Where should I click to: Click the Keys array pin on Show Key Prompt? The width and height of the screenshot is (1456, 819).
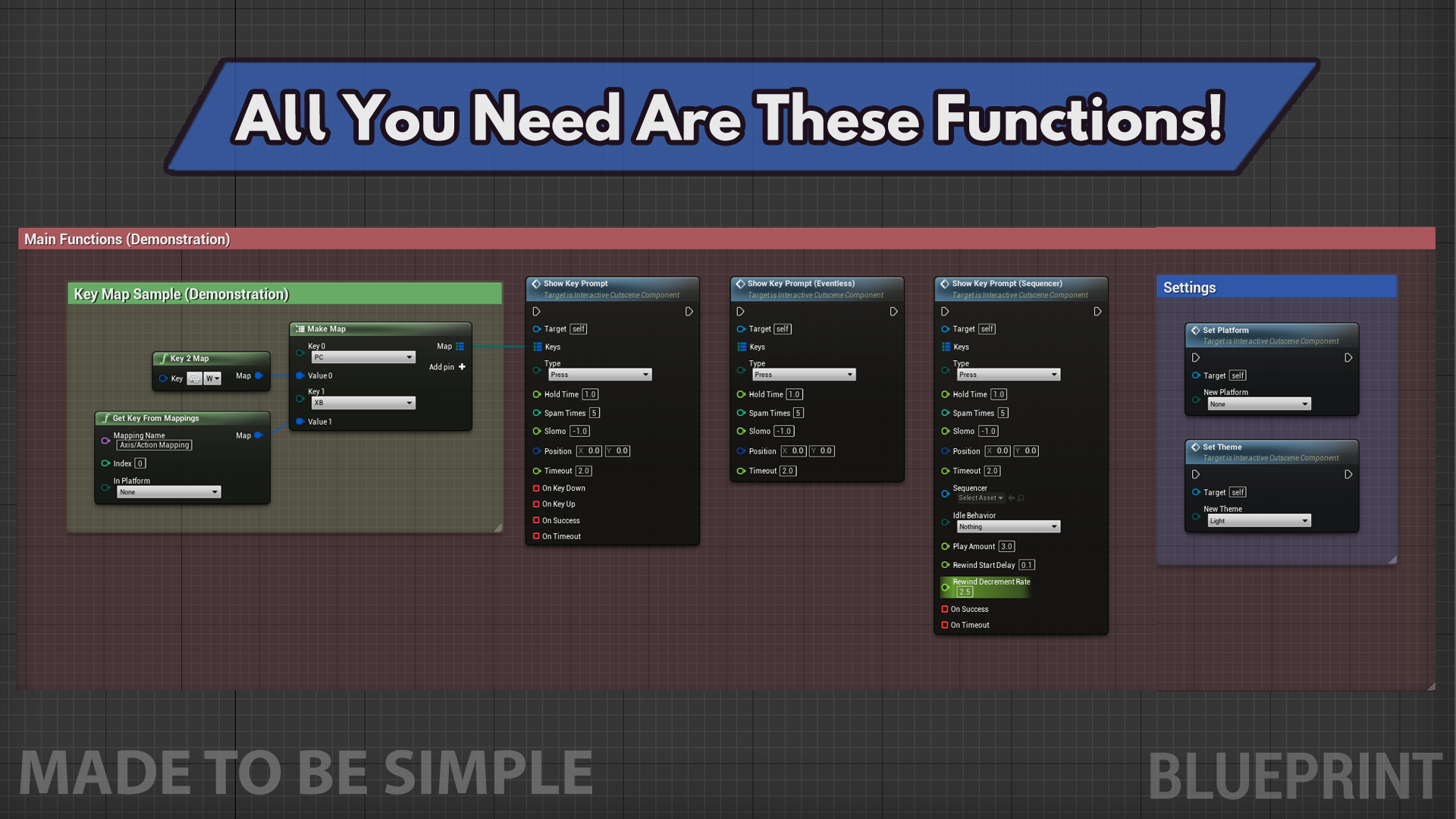tap(538, 347)
